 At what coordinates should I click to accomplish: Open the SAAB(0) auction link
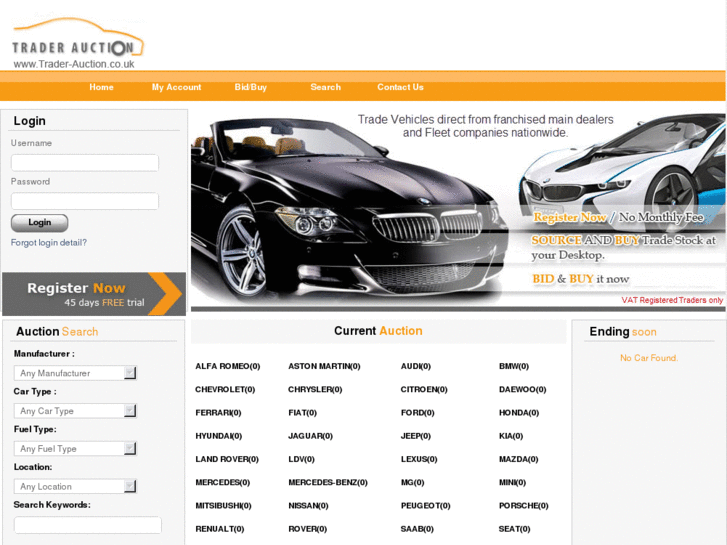coord(417,529)
